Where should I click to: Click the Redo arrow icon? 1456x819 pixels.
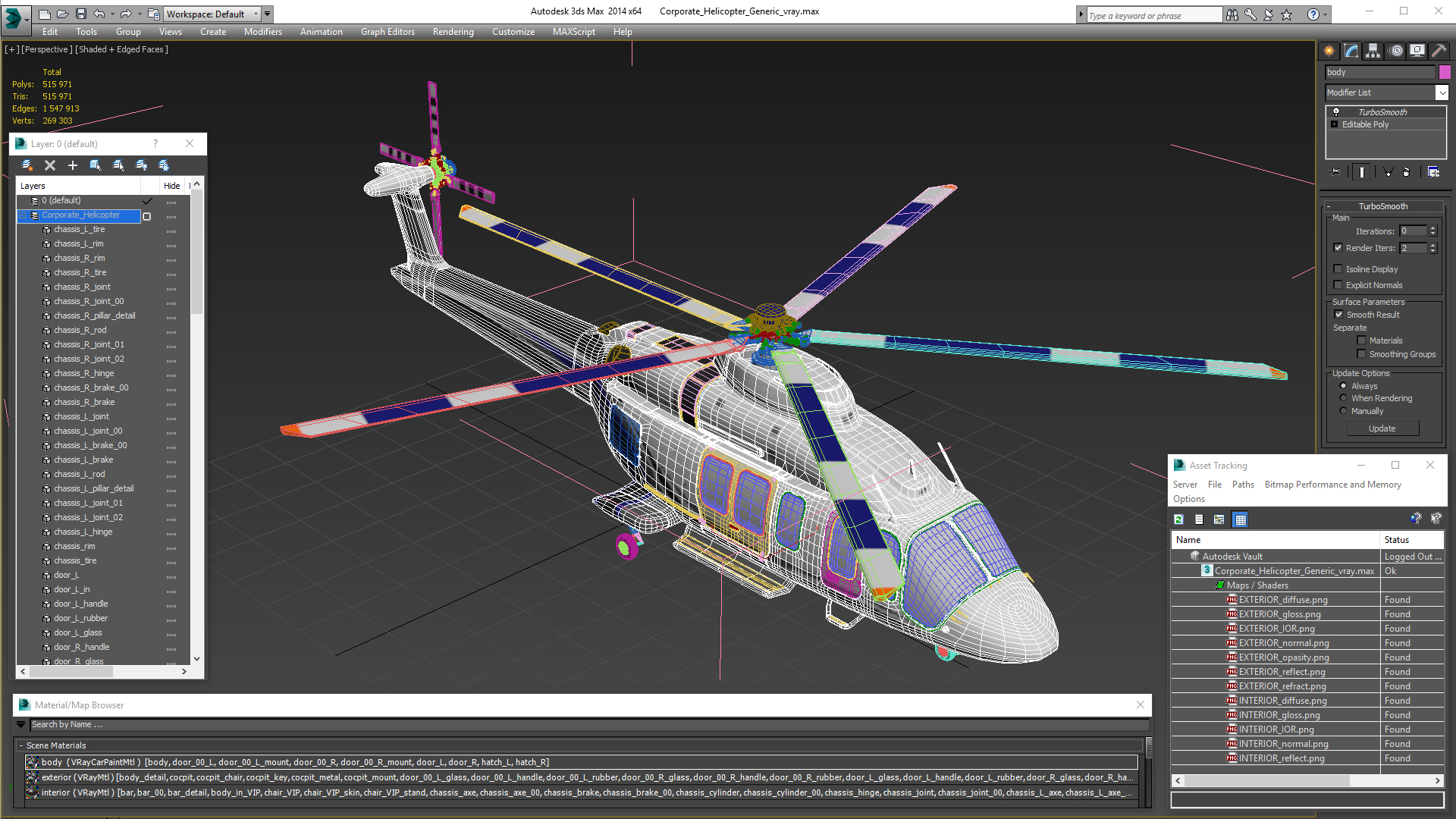click(x=126, y=14)
